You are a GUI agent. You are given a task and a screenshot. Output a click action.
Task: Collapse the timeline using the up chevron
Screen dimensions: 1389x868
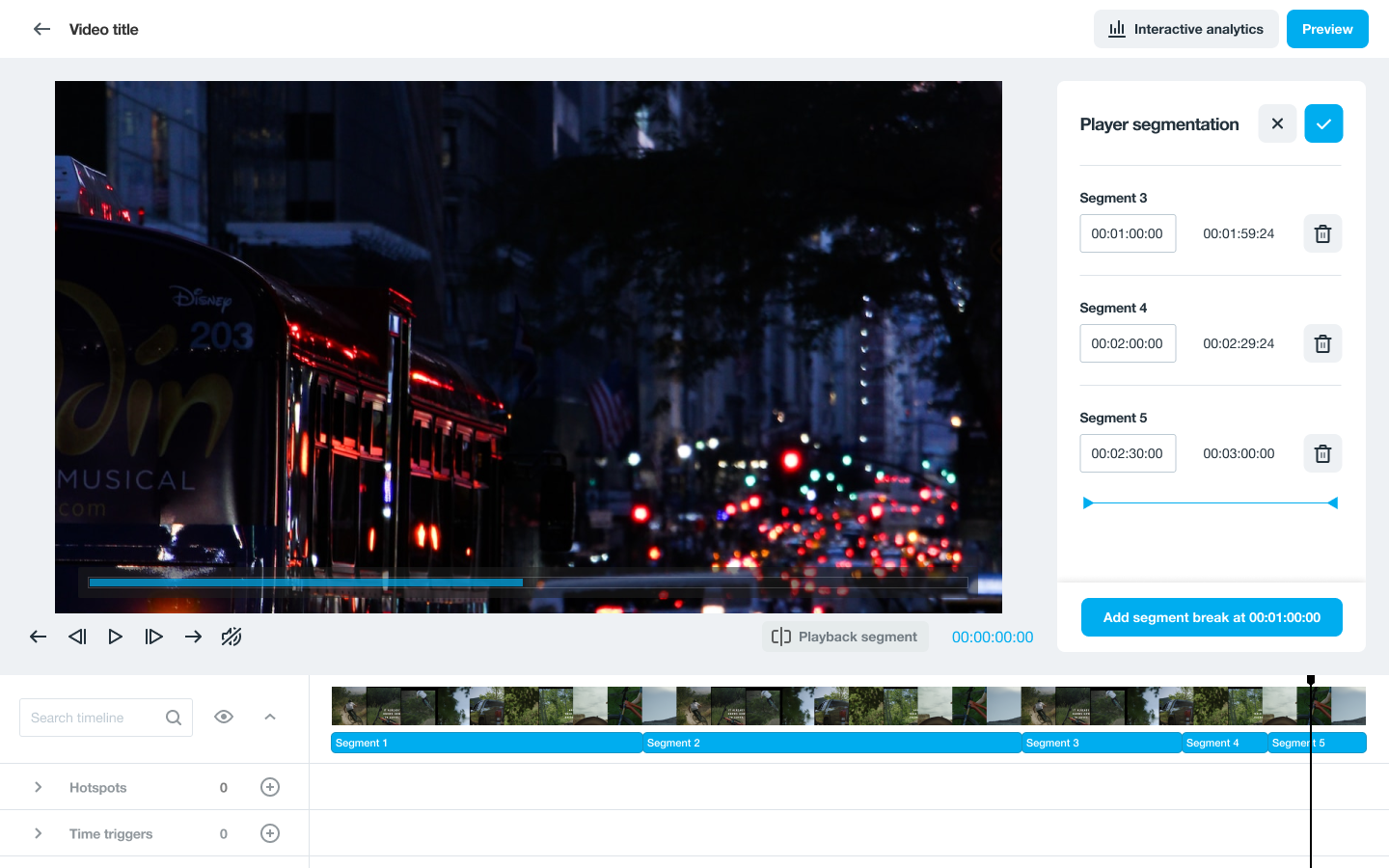[x=270, y=717]
